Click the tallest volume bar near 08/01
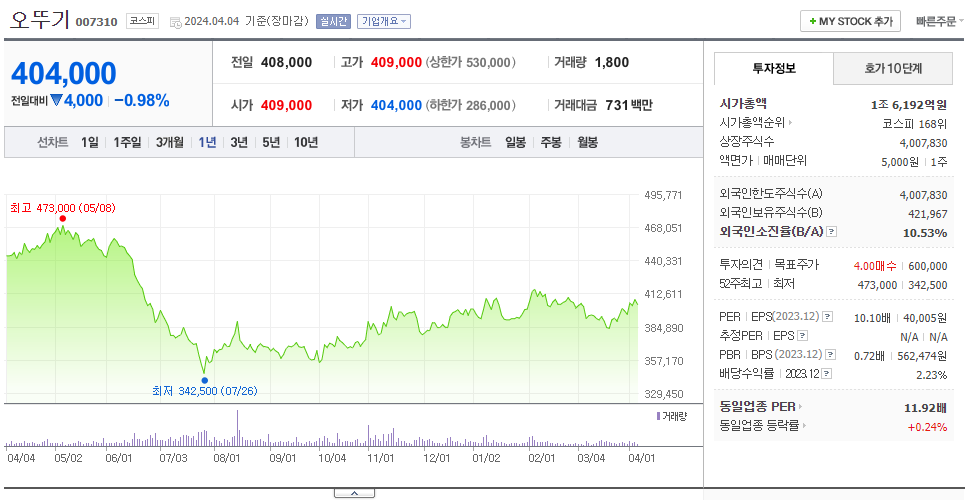Viewport: 968px width, 500px height. pyautogui.click(x=237, y=428)
